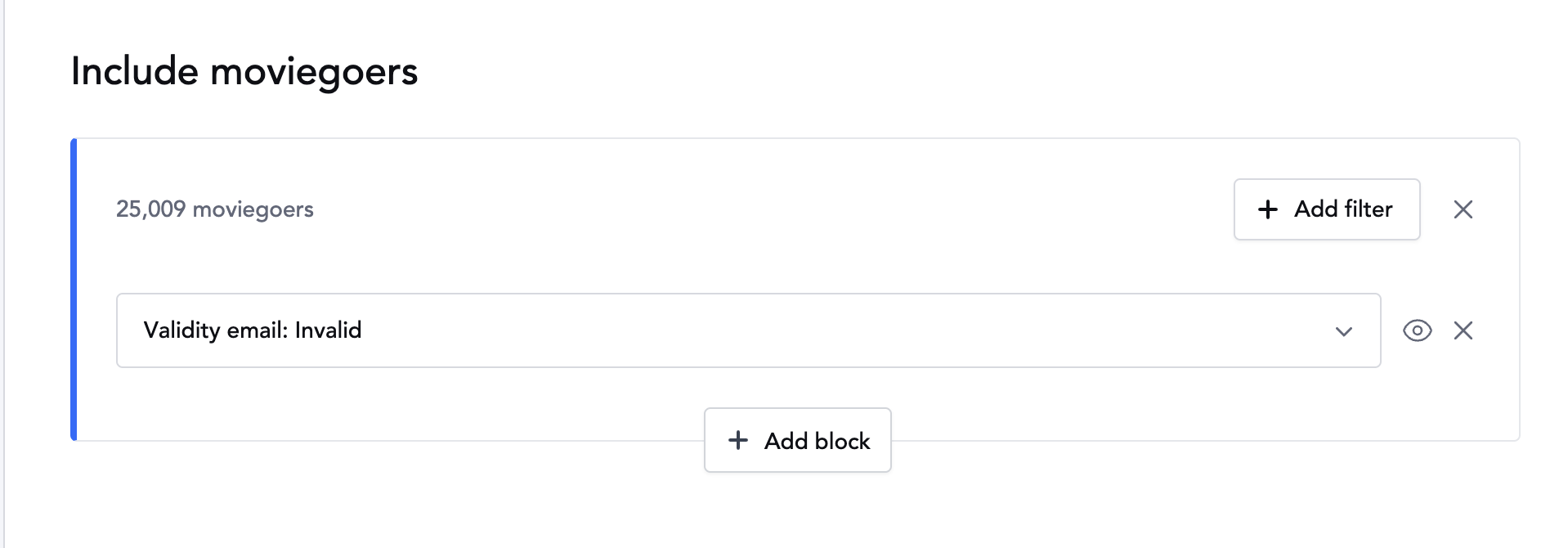Click the 25,009 number in the block header
The width and height of the screenshot is (1568, 548).
[x=151, y=209]
